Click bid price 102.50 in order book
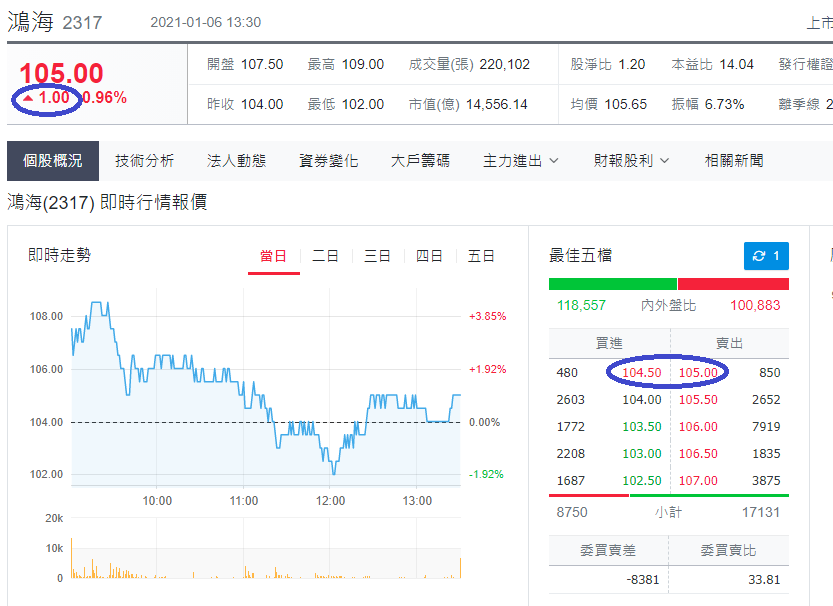The width and height of the screenshot is (833, 606). tap(642, 481)
